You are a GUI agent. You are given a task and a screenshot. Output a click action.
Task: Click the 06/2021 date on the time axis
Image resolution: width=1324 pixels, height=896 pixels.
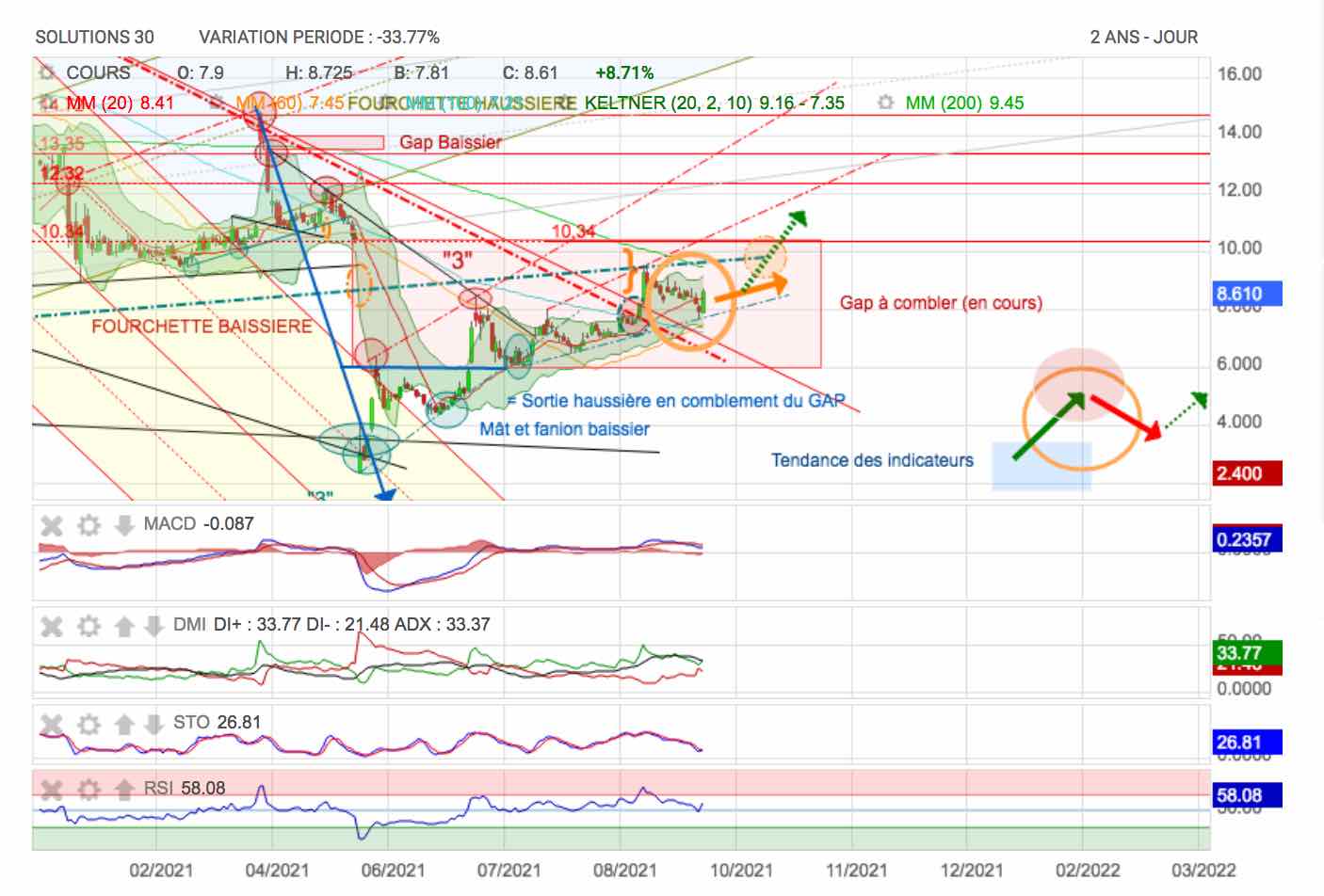(x=393, y=871)
